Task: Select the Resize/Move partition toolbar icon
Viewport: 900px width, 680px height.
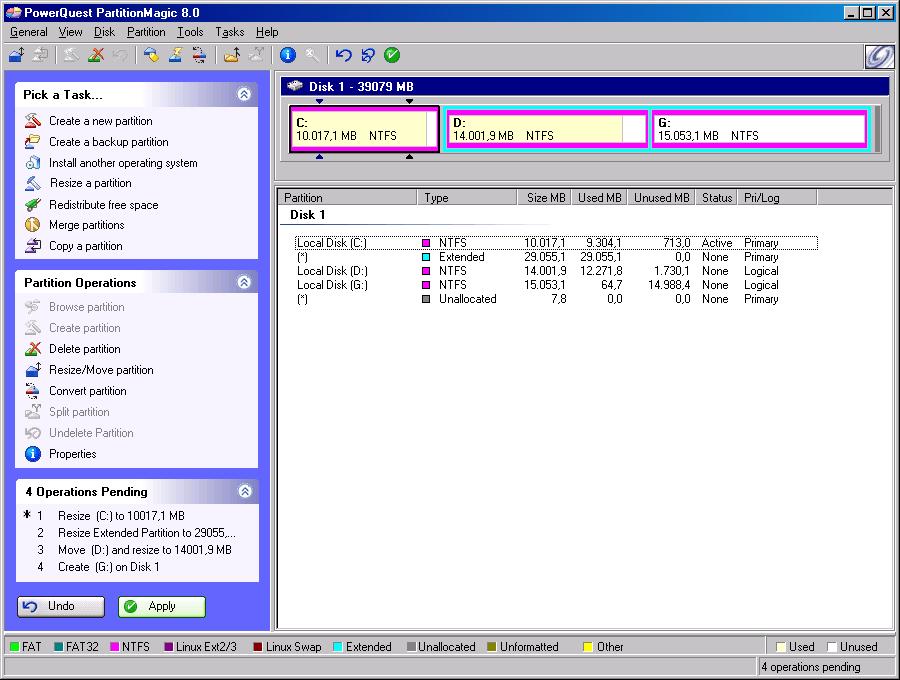Action: tap(17, 55)
